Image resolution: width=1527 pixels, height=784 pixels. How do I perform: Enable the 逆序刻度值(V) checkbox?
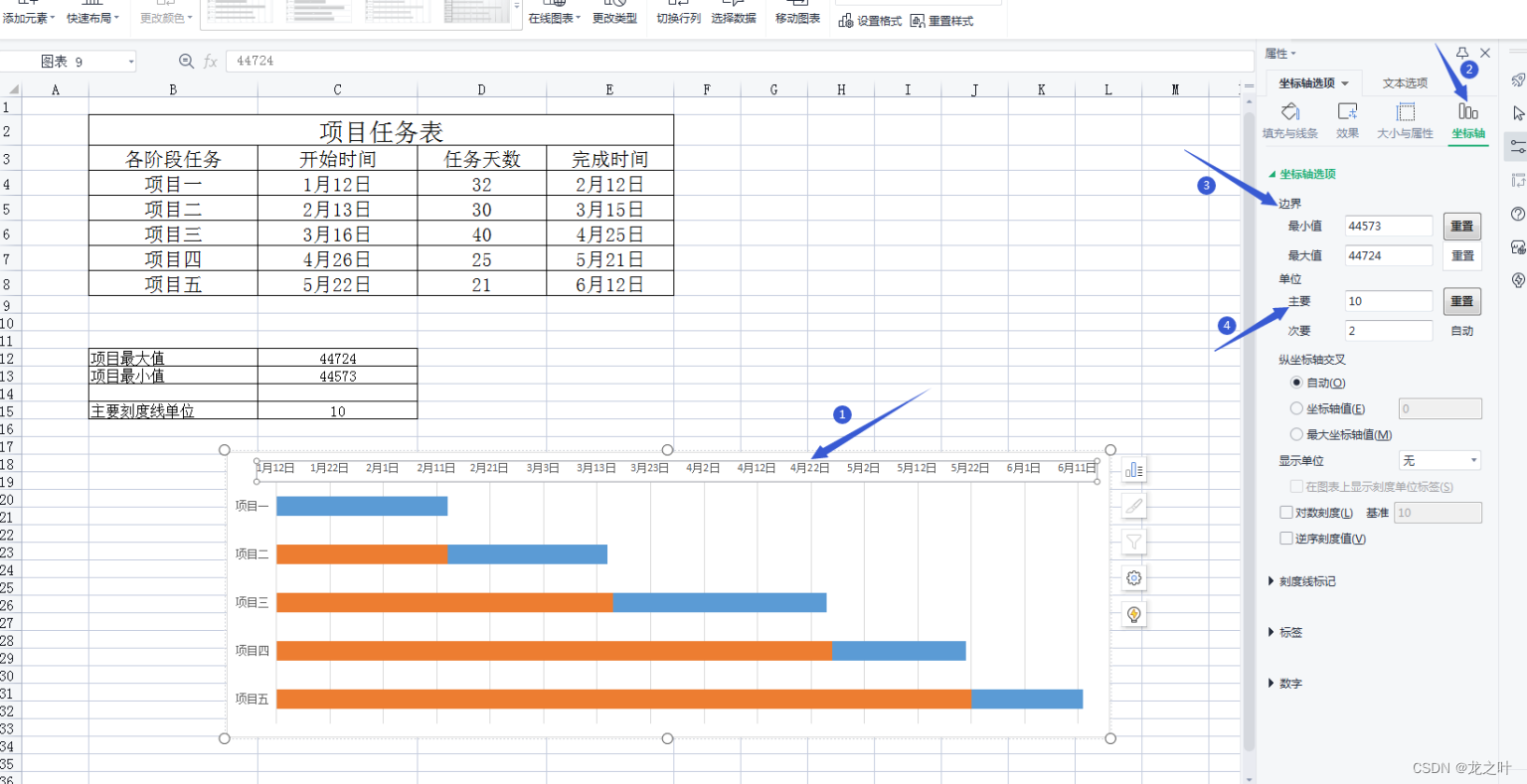[1286, 539]
